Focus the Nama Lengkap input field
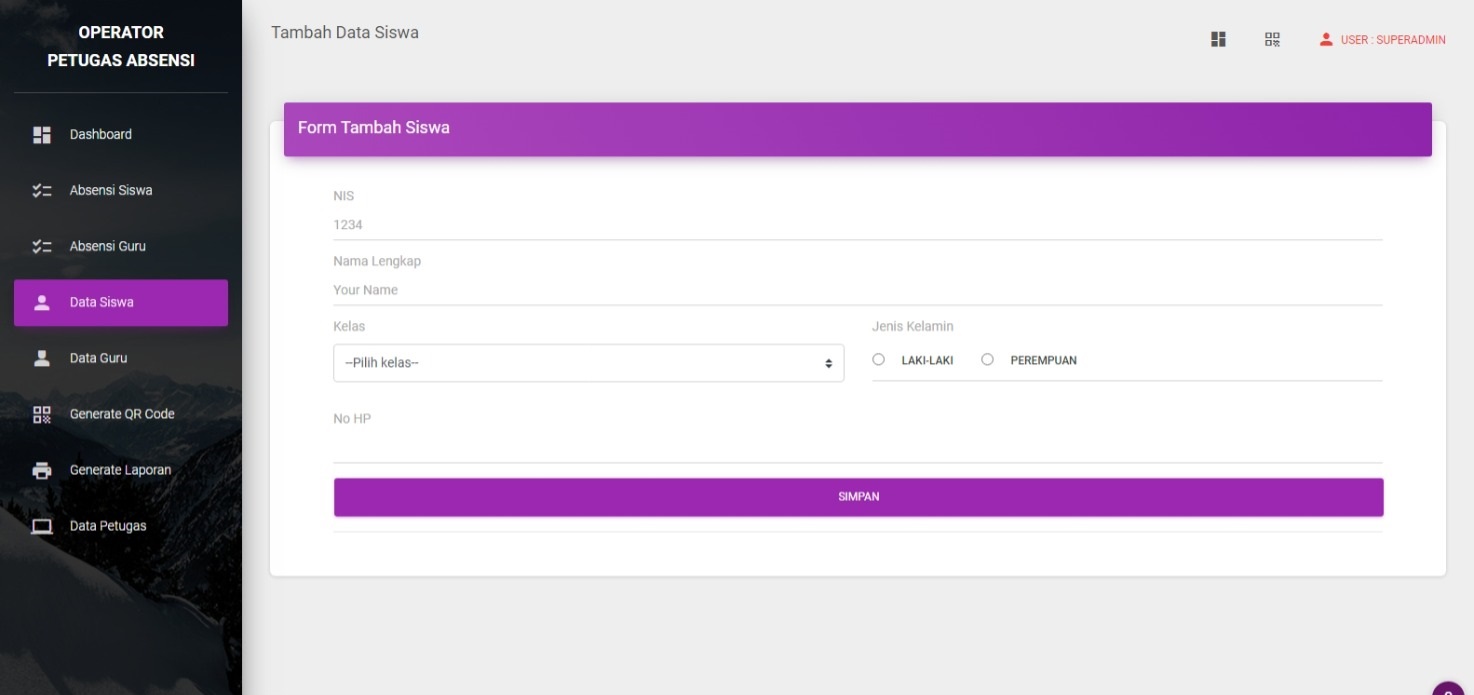Image resolution: width=1474 pixels, height=695 pixels. [x=857, y=290]
